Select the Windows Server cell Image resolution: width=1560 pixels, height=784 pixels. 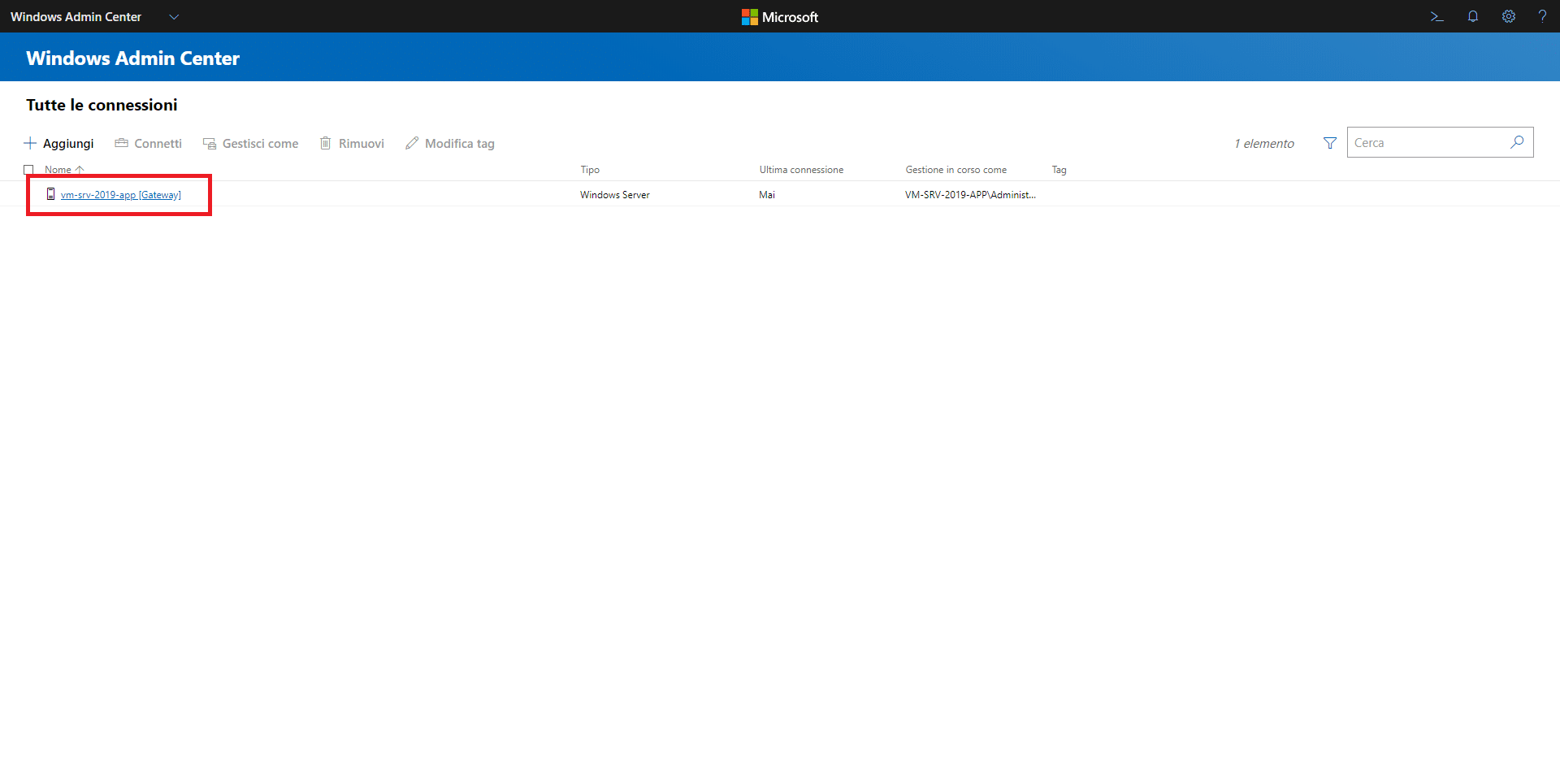(x=615, y=195)
